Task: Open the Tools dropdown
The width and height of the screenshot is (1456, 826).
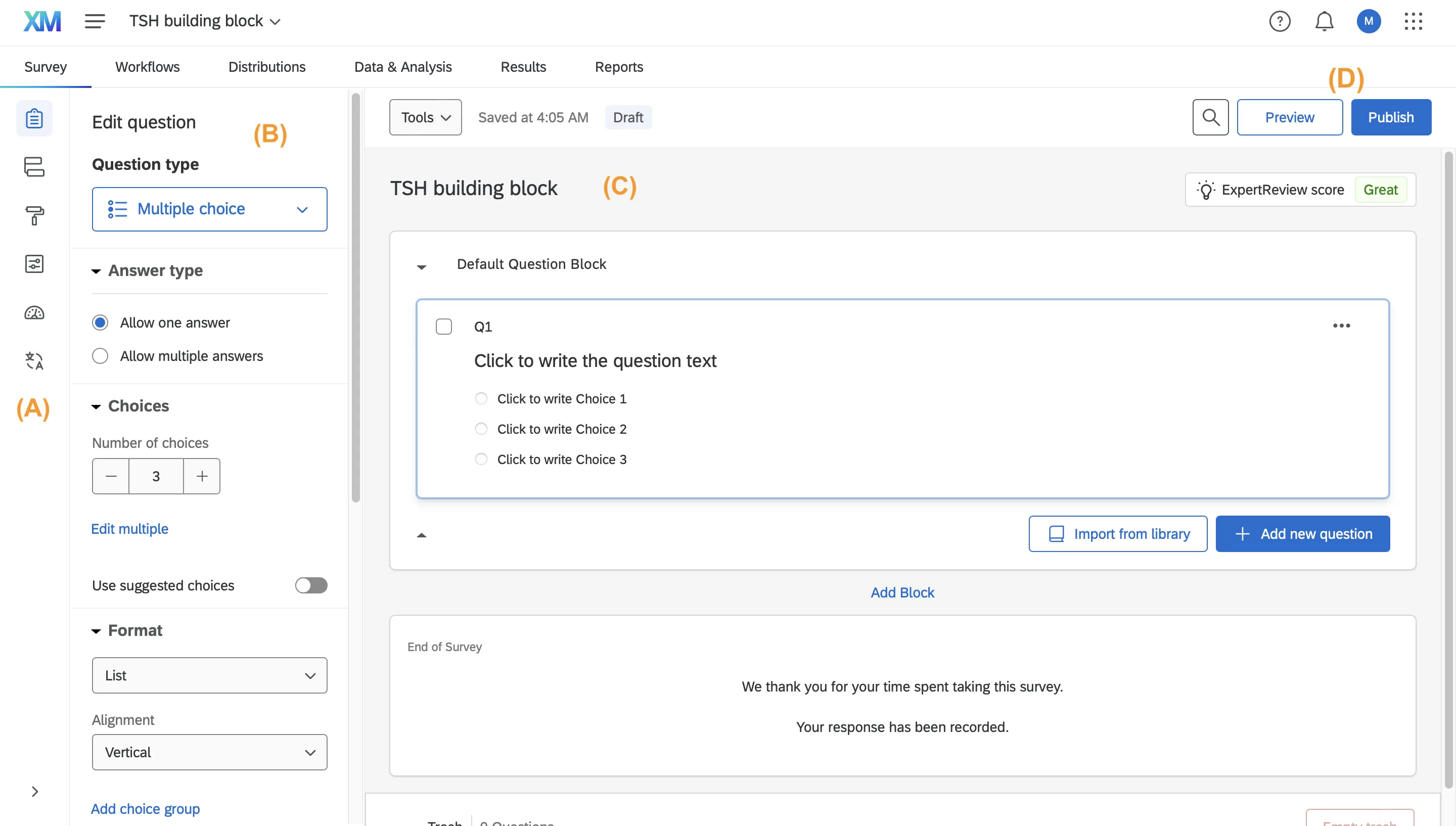Action: (x=425, y=117)
